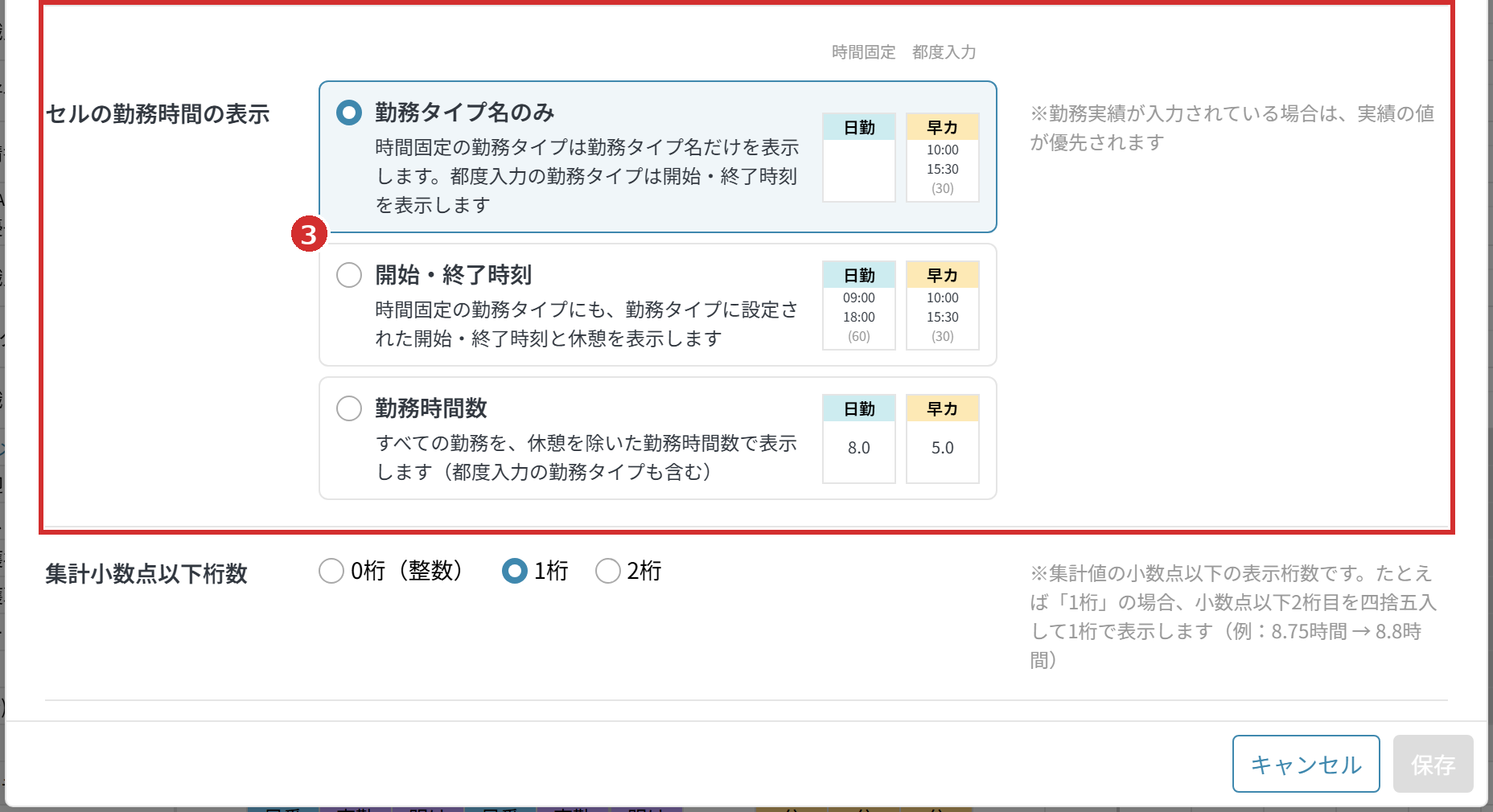
Task: Click the 都度入力 column header
Action: [944, 52]
